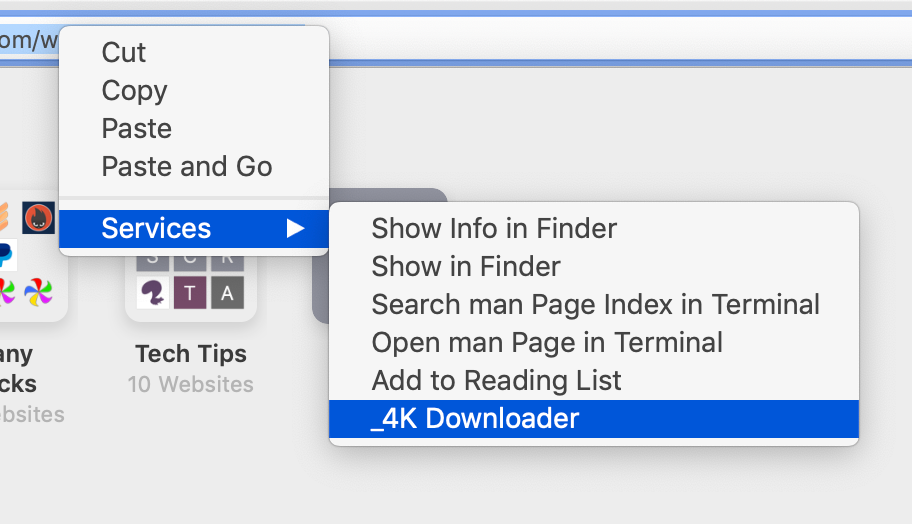The height and width of the screenshot is (524, 912).
Task: Select Show in Finder service
Action: (594, 266)
